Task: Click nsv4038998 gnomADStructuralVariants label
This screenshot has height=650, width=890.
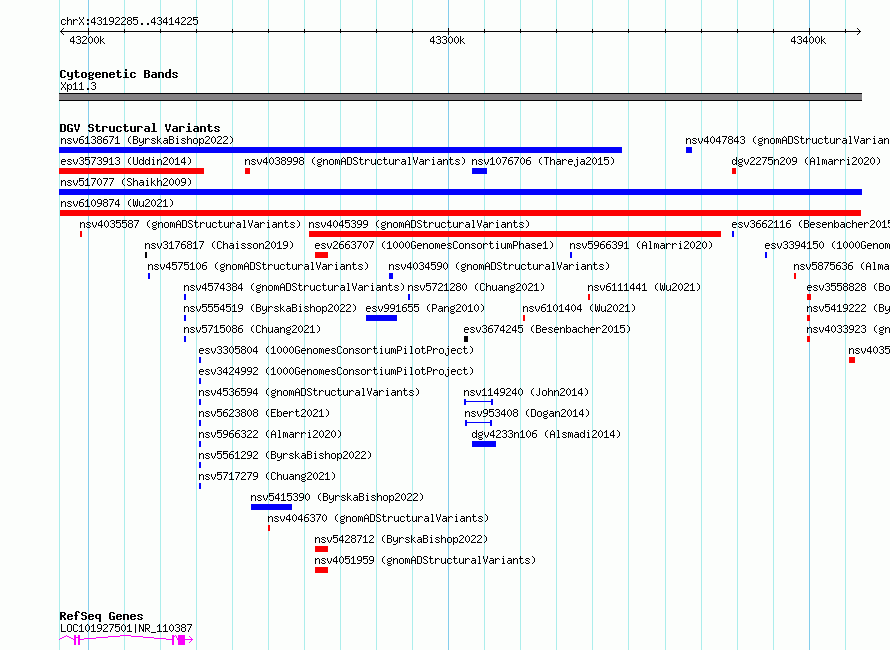Action: click(x=355, y=161)
